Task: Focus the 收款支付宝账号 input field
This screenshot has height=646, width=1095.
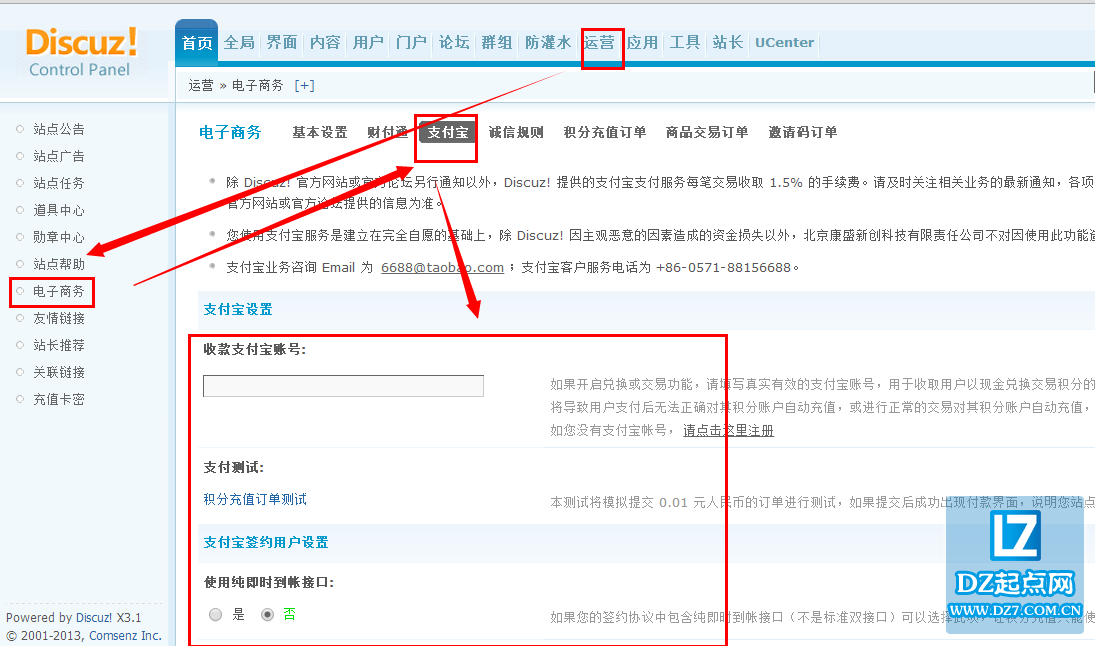Action: pyautogui.click(x=343, y=386)
